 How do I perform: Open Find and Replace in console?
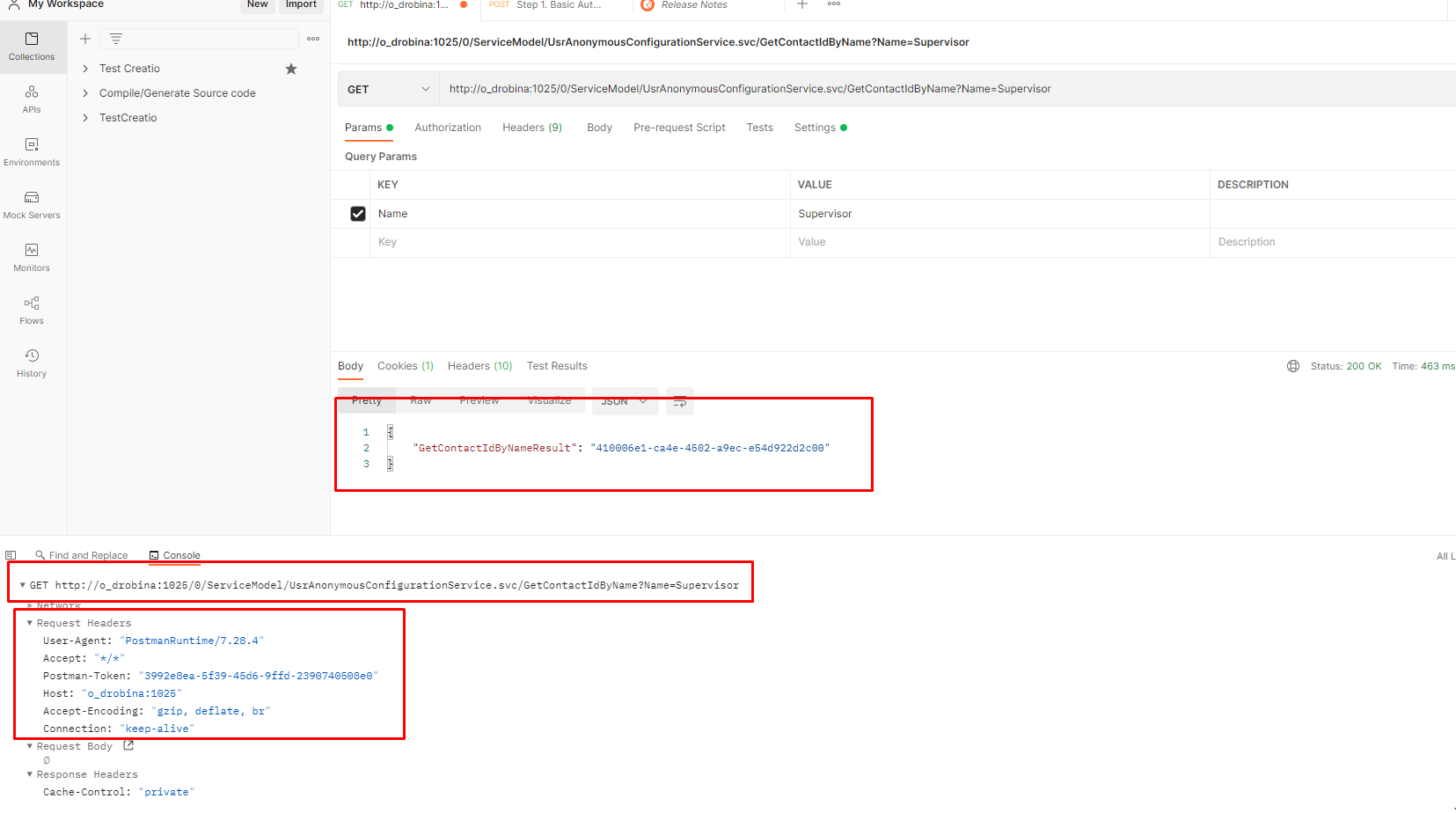point(82,555)
